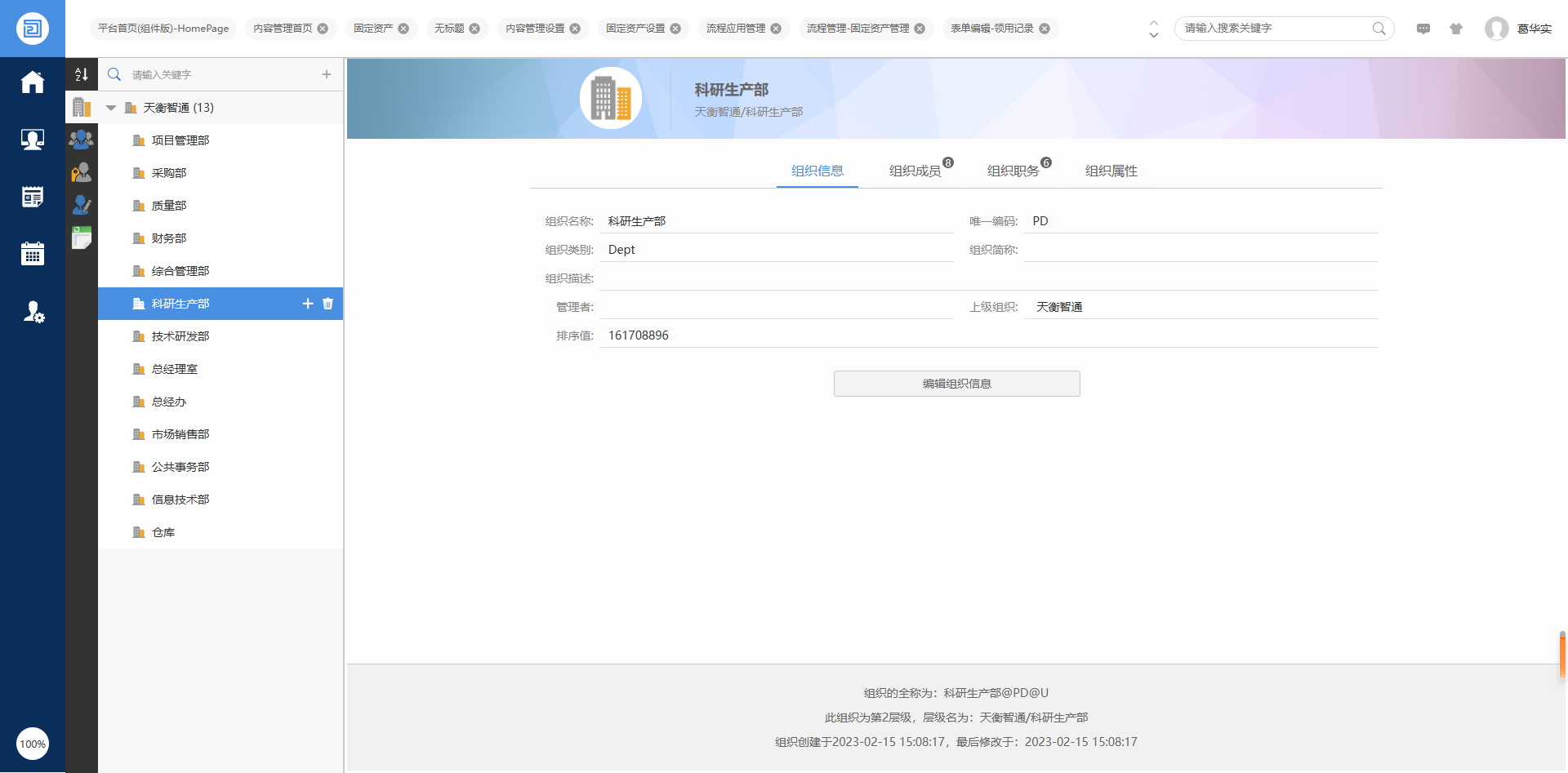Focus the top global search keyword field
The image size is (1568, 773).
tap(1274, 29)
